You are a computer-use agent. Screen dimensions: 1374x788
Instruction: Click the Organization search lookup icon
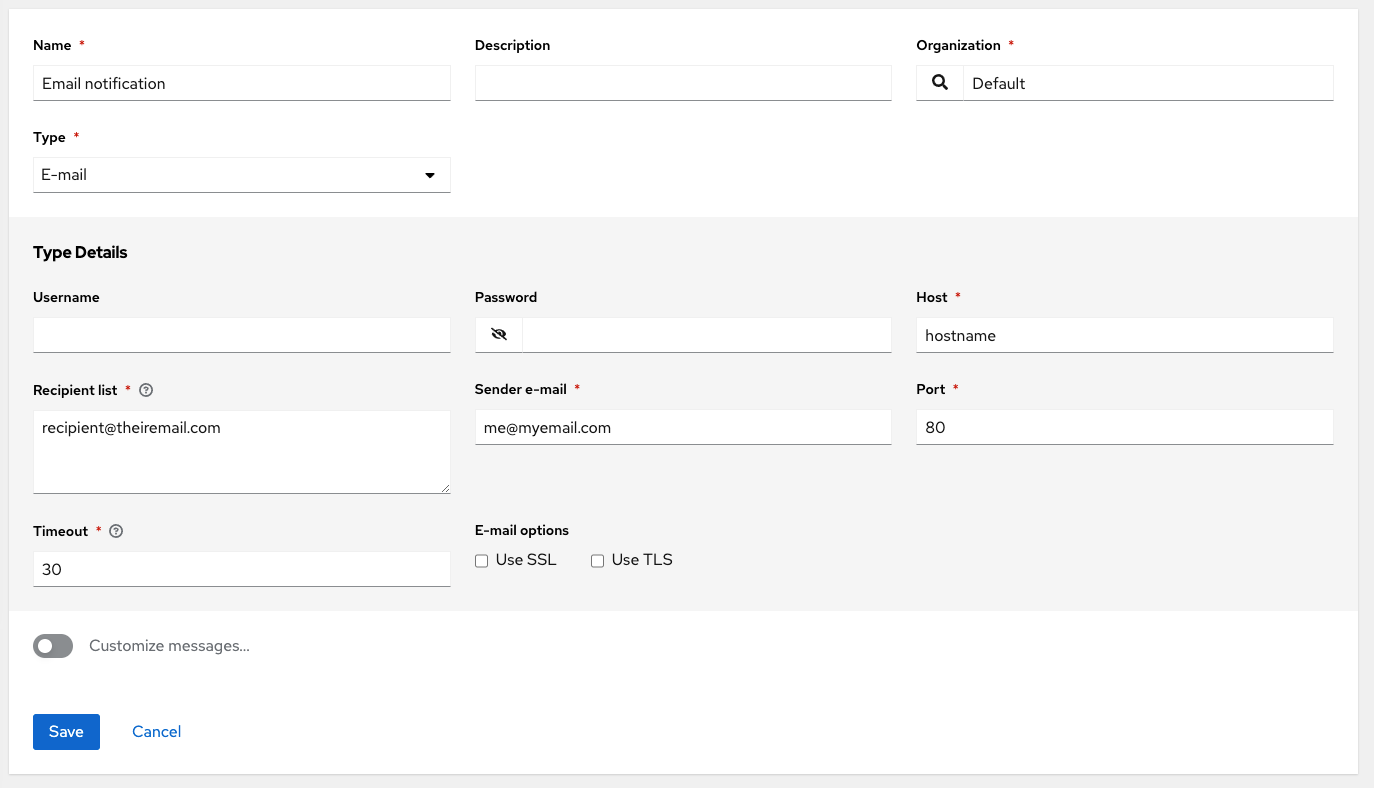(x=939, y=83)
